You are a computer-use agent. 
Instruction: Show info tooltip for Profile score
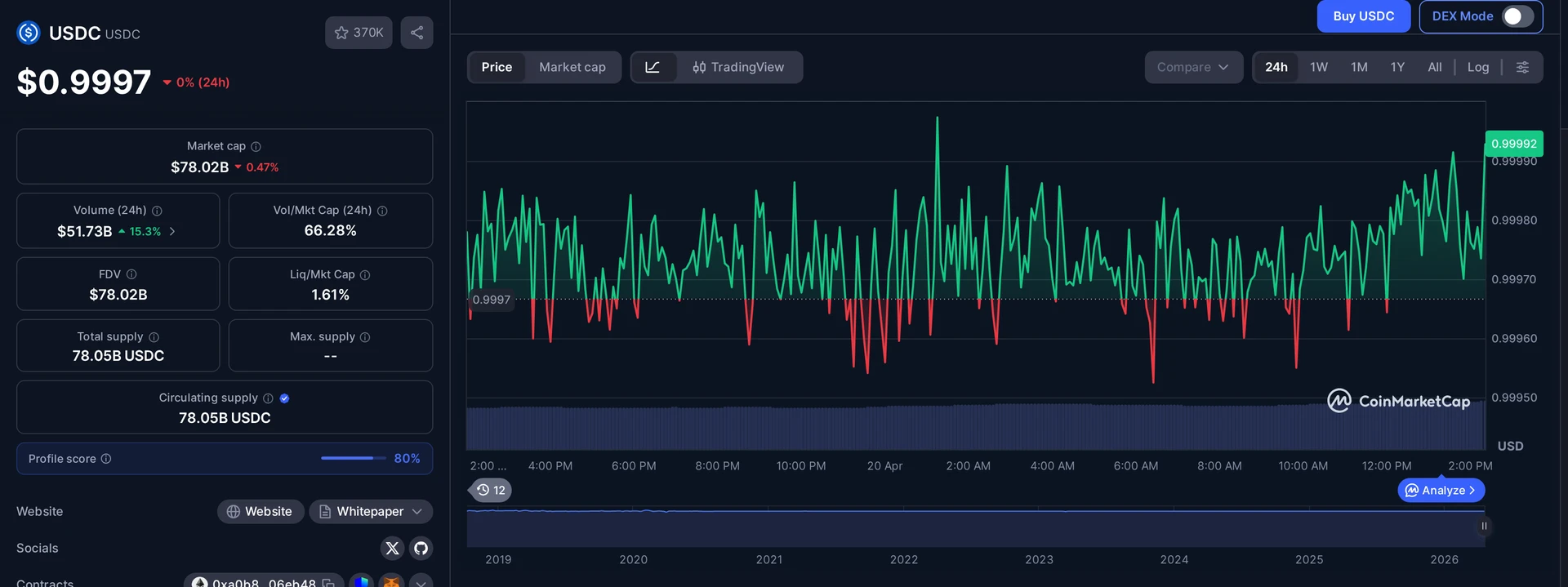[x=105, y=459]
